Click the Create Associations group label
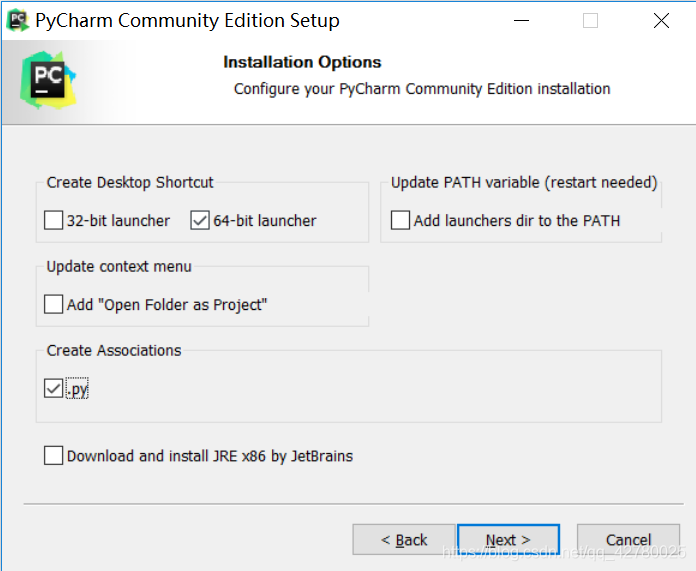This screenshot has width=696, height=571. pyautogui.click(x=114, y=350)
